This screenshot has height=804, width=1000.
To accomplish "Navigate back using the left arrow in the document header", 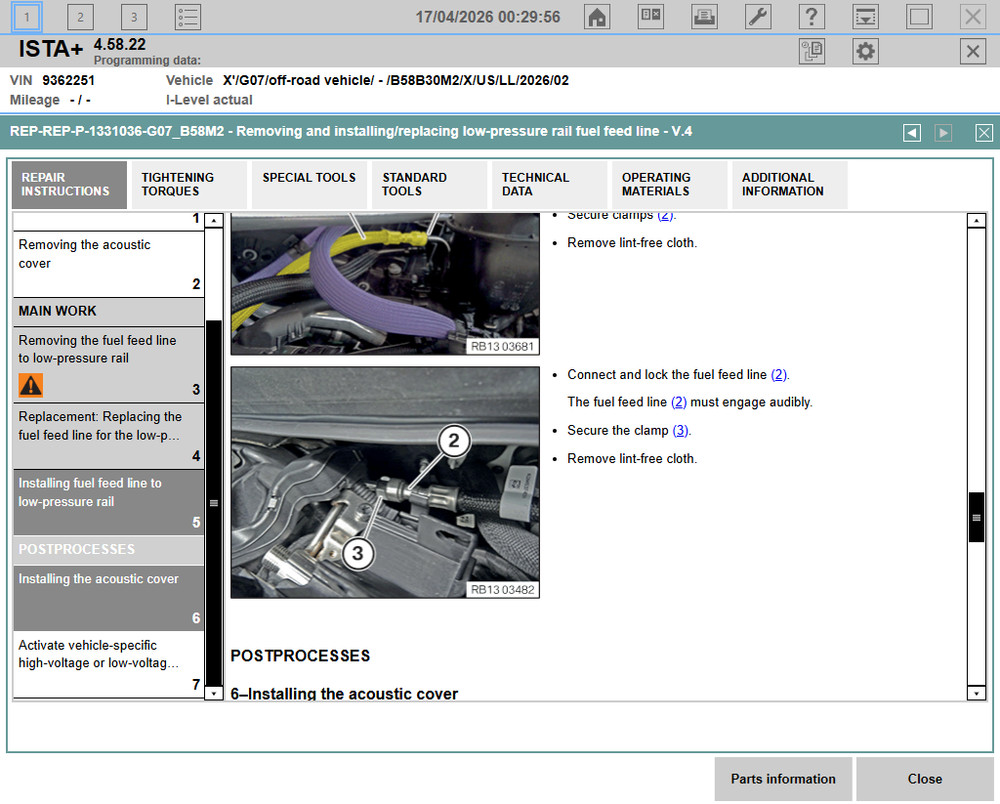I will (911, 132).
